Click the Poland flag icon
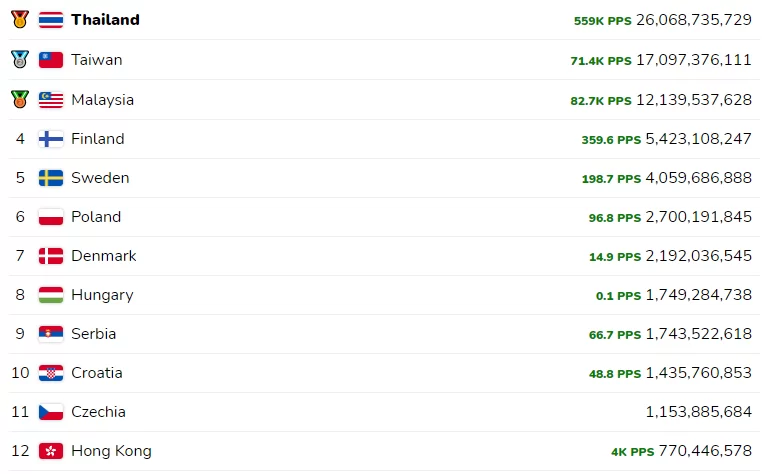This screenshot has height=474, width=762. coord(51,217)
